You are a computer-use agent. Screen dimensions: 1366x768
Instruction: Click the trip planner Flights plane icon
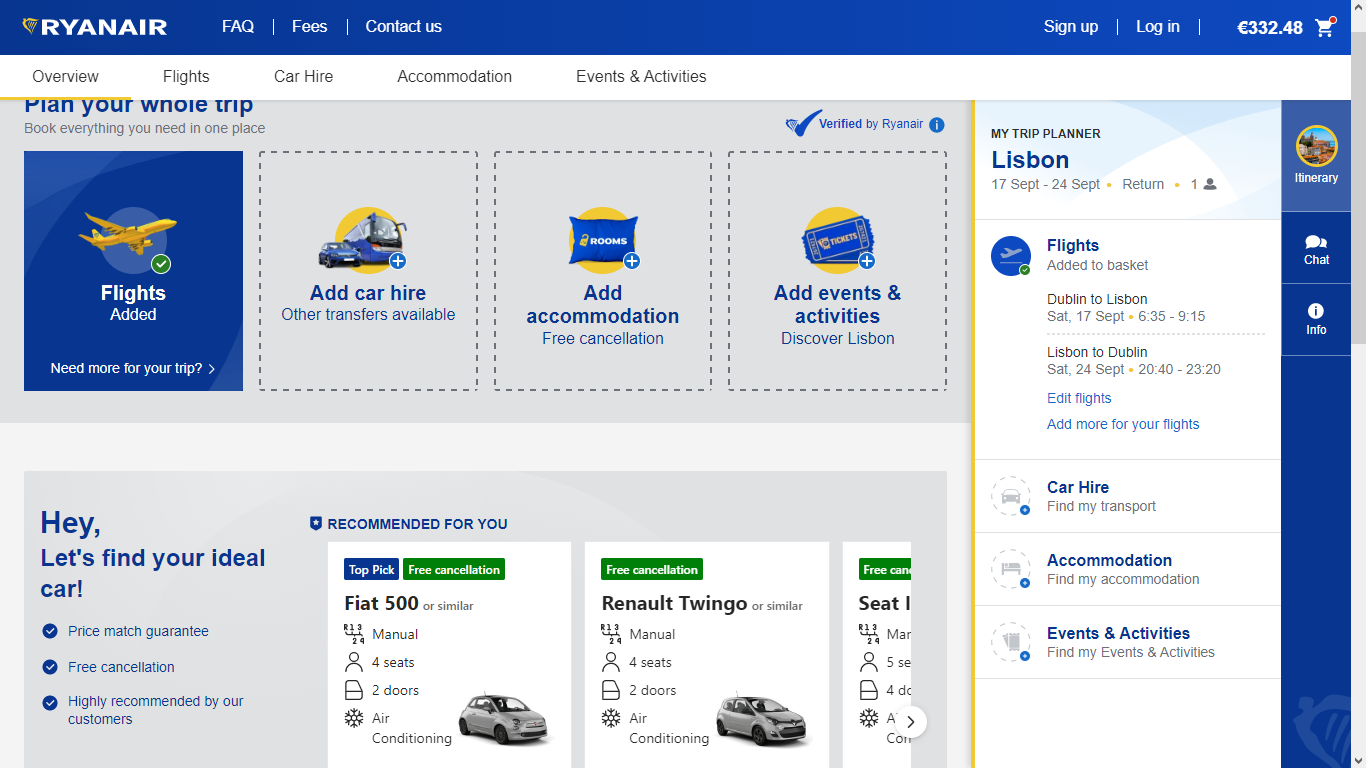1011,256
